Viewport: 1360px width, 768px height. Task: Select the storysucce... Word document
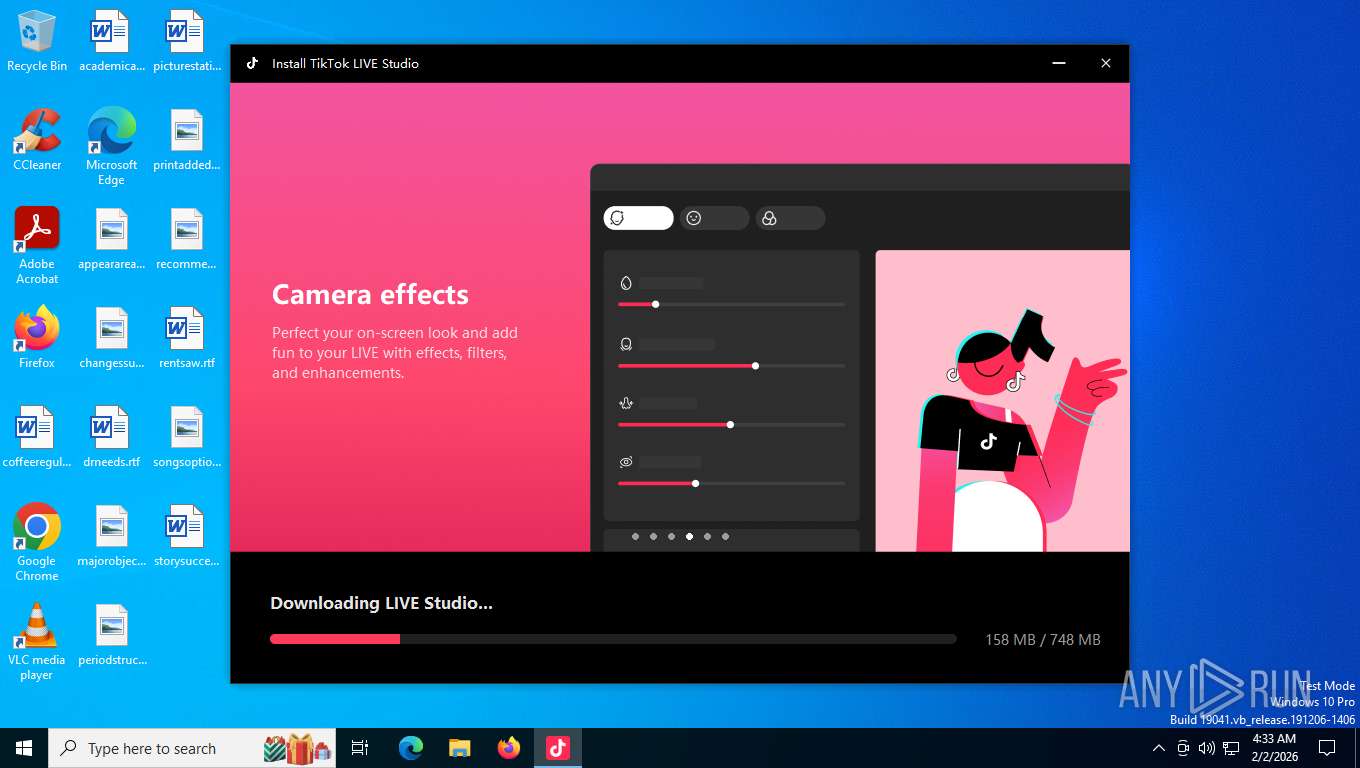click(186, 536)
